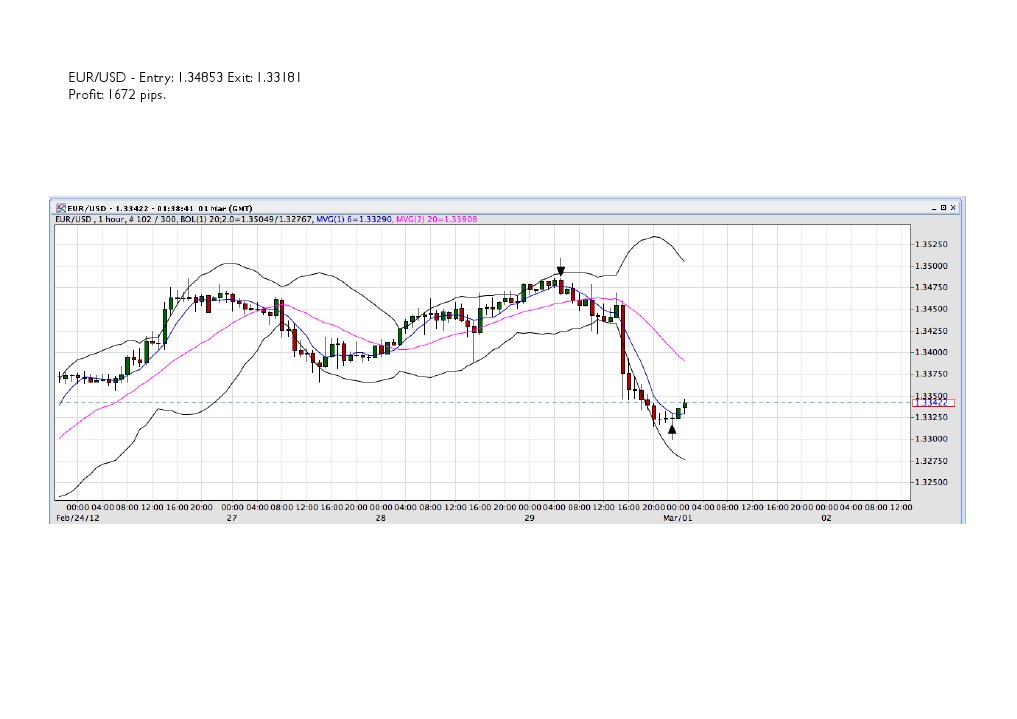Close the EUR/USD chart window
The image size is (1017, 719).
pyautogui.click(x=953, y=208)
